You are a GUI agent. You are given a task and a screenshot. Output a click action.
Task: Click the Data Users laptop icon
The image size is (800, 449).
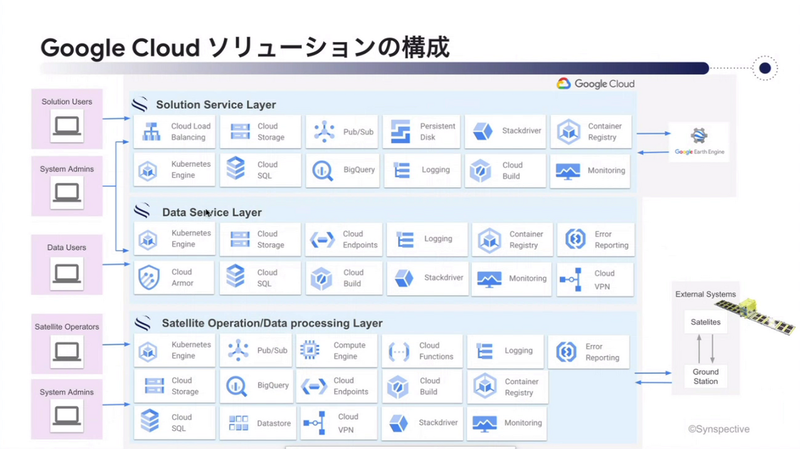[x=67, y=274]
